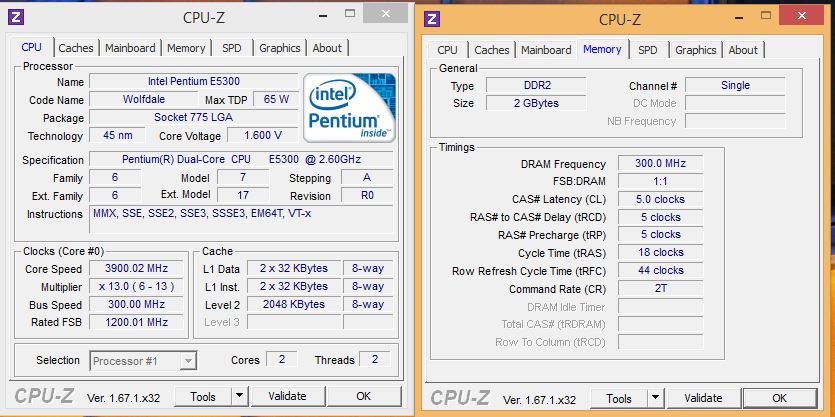Click the DDR2 memory type value
The width and height of the screenshot is (835, 417).
point(536,85)
